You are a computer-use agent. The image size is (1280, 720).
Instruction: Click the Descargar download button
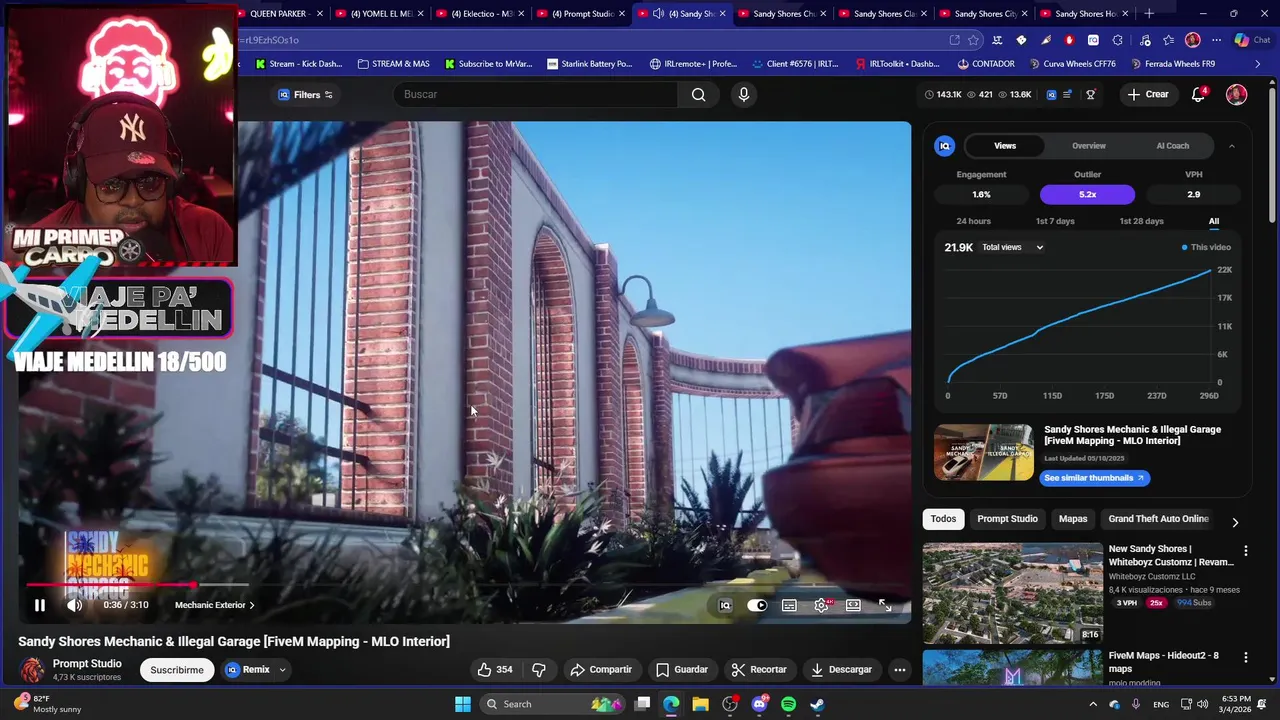pyautogui.click(x=841, y=670)
